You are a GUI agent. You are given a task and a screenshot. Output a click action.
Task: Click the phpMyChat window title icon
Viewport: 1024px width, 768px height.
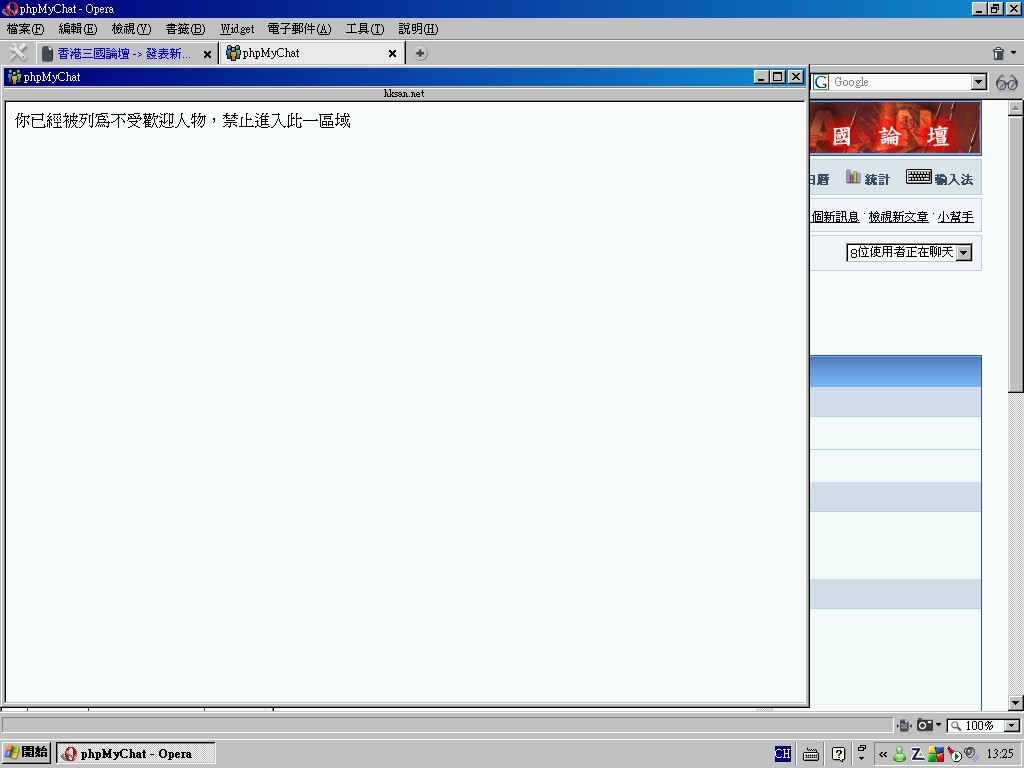[14, 77]
